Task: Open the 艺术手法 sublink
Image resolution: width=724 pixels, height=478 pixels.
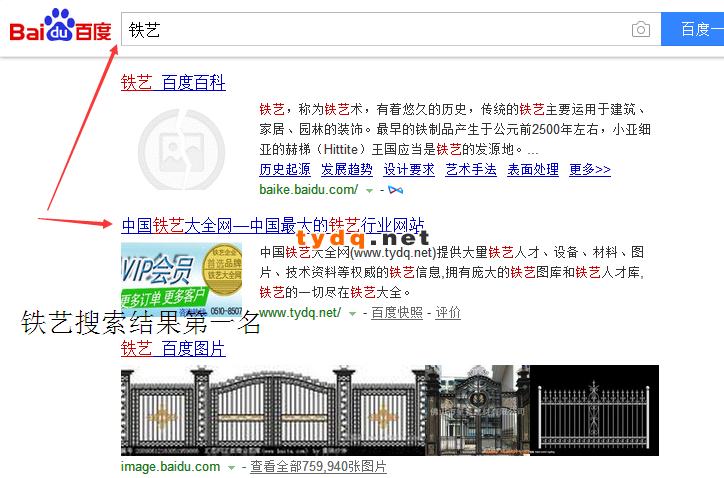Action: [471, 169]
